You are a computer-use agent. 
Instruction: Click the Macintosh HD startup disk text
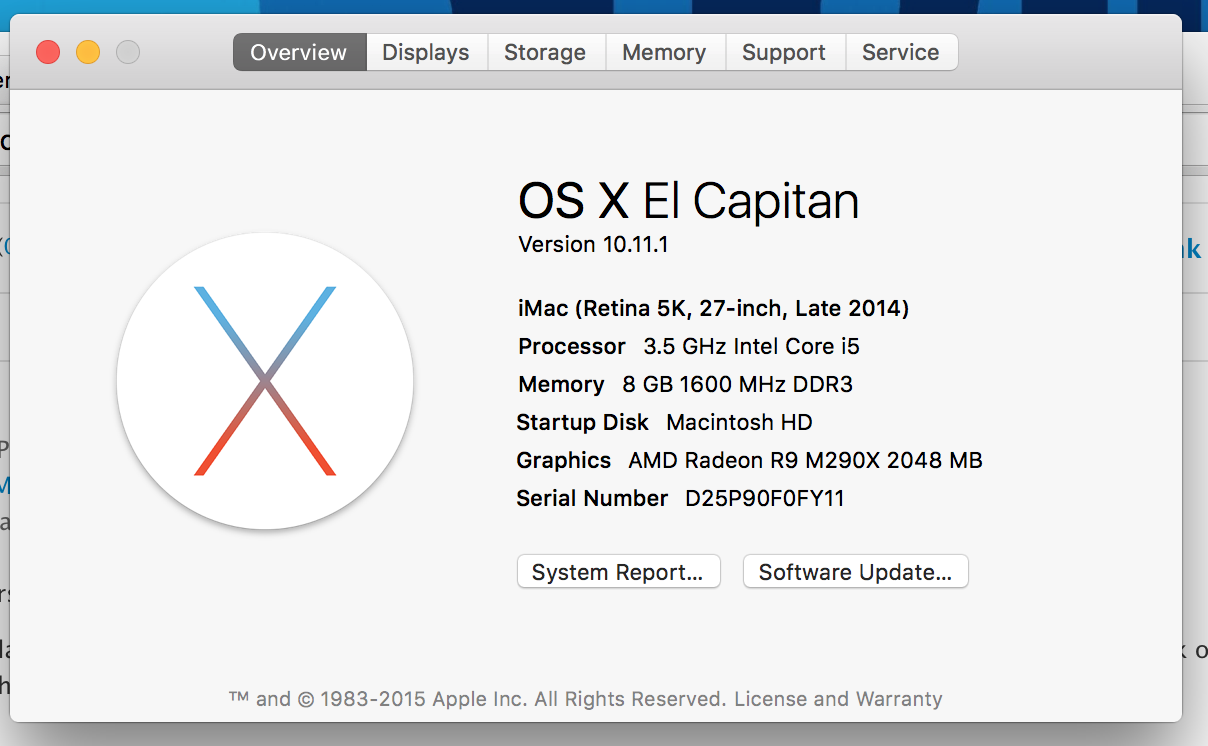click(739, 422)
